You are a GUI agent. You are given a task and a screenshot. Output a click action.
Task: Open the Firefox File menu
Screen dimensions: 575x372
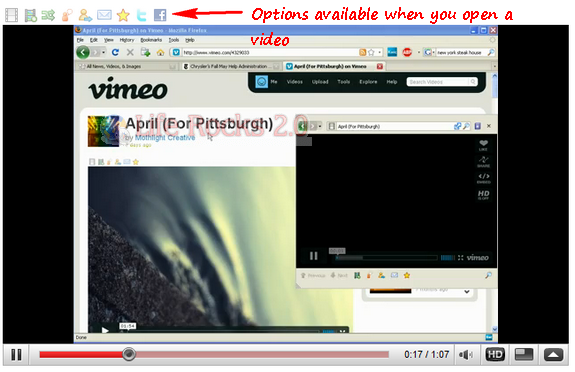tap(80, 40)
